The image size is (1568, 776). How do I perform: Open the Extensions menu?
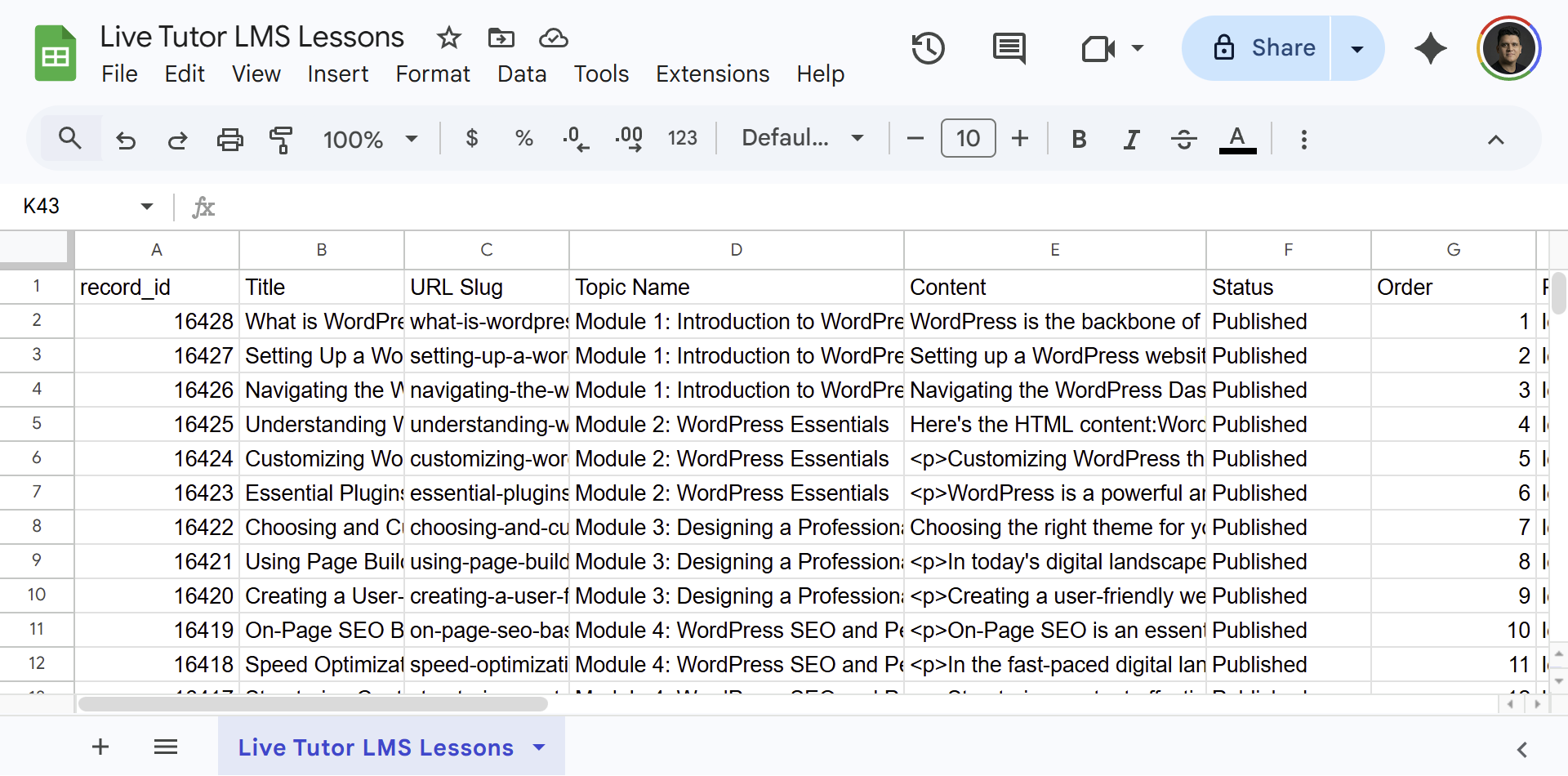tap(712, 74)
